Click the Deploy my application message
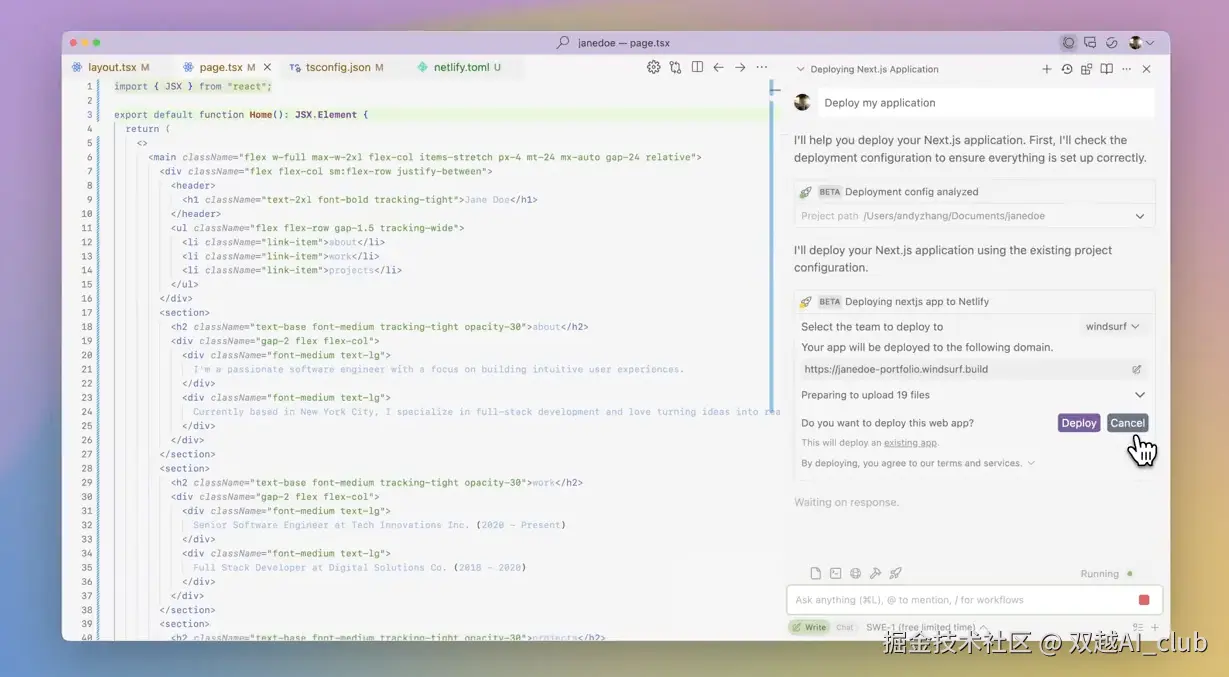Viewport: 1229px width, 677px height. tap(986, 103)
